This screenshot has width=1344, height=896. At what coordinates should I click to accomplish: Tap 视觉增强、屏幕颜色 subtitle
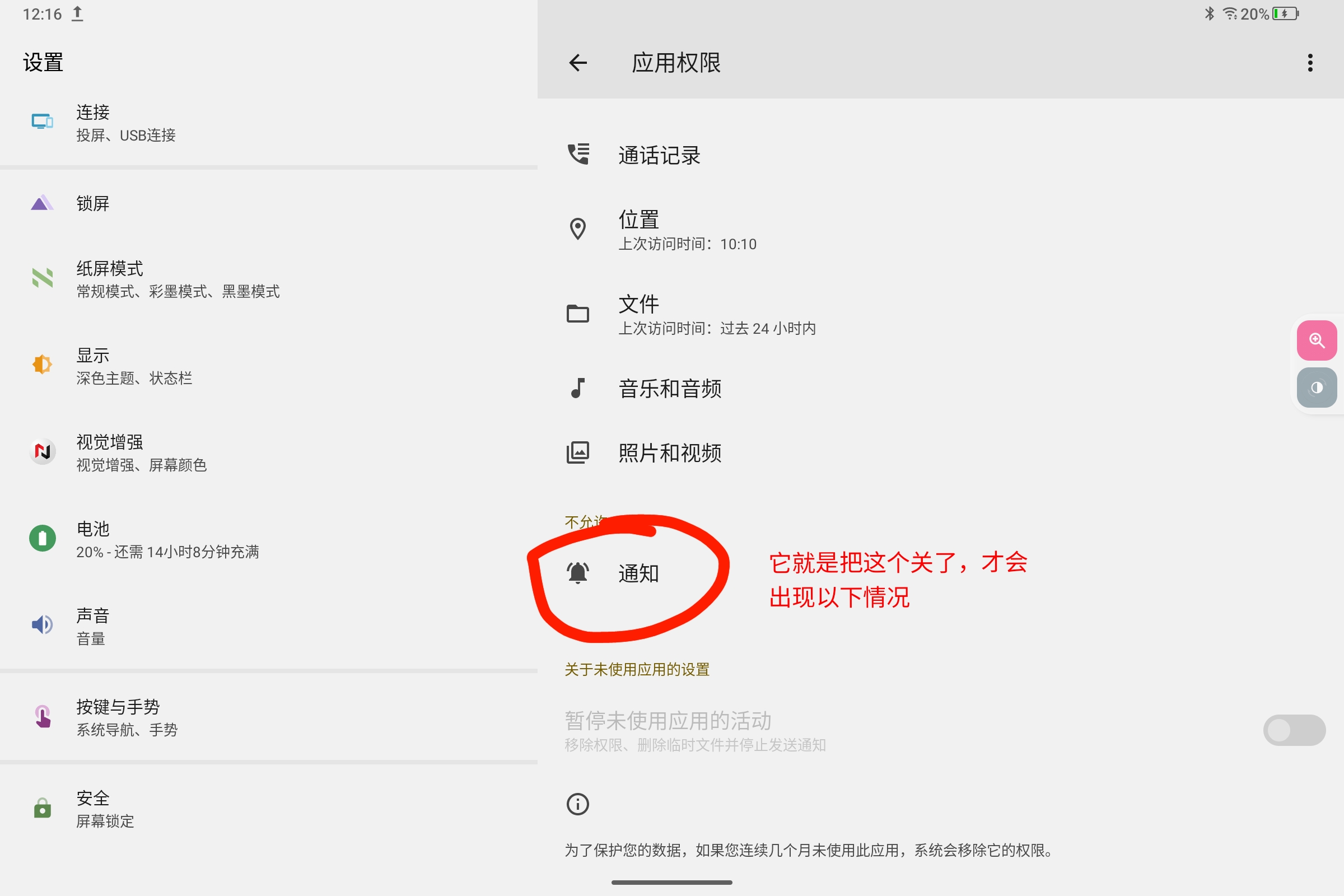coord(142,465)
